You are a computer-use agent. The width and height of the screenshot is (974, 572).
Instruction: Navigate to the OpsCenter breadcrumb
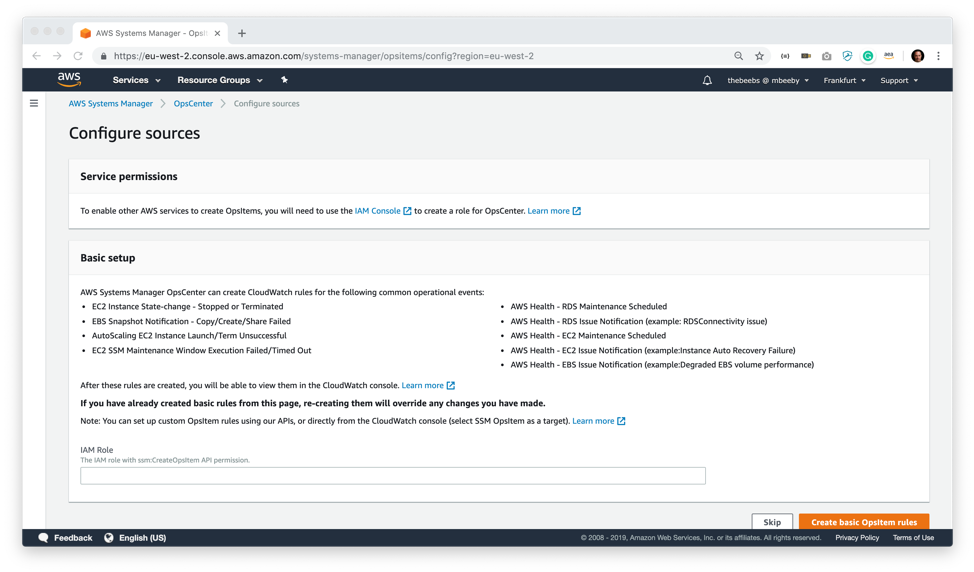[193, 104]
